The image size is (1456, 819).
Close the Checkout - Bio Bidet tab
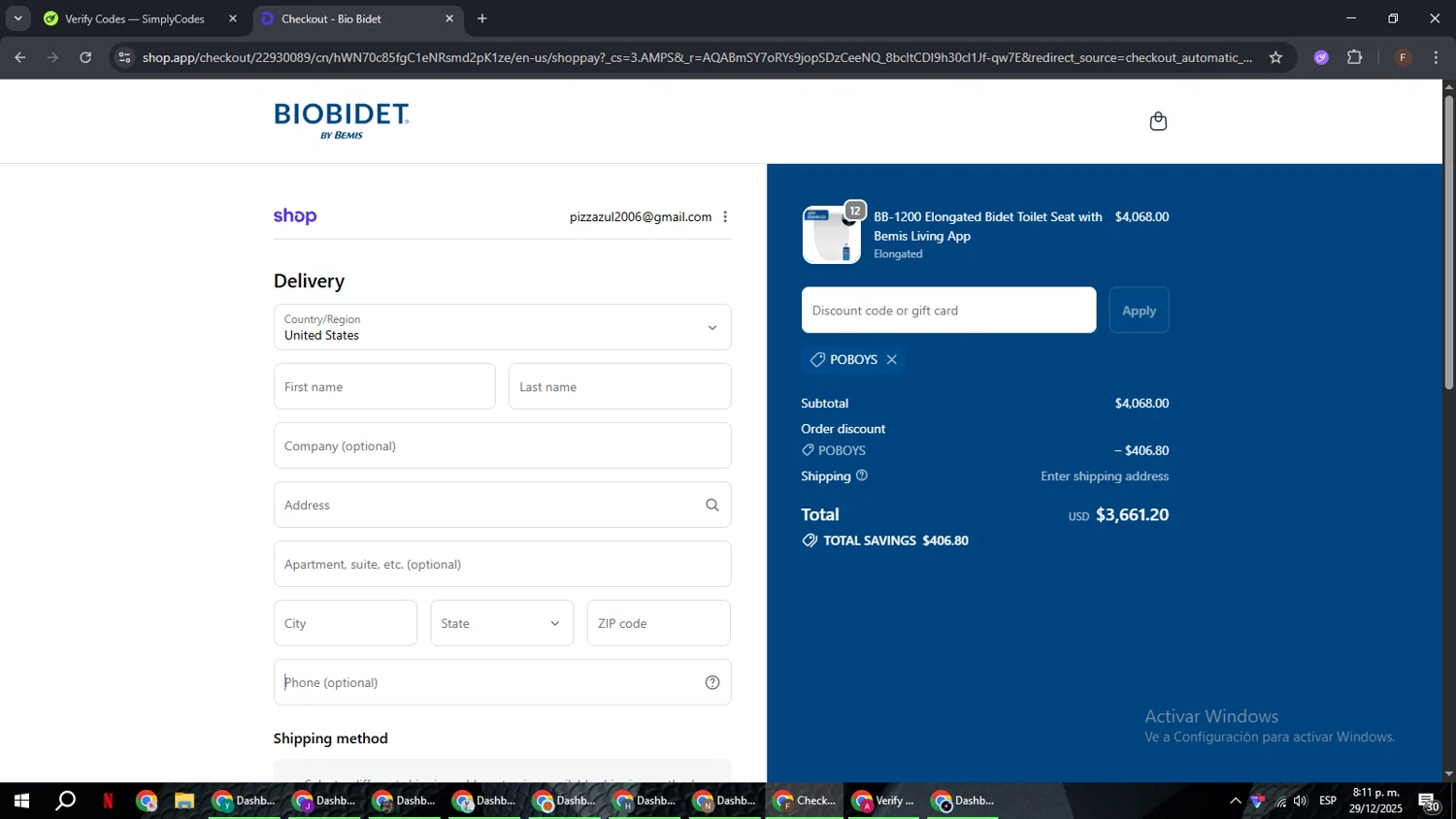[x=448, y=18]
